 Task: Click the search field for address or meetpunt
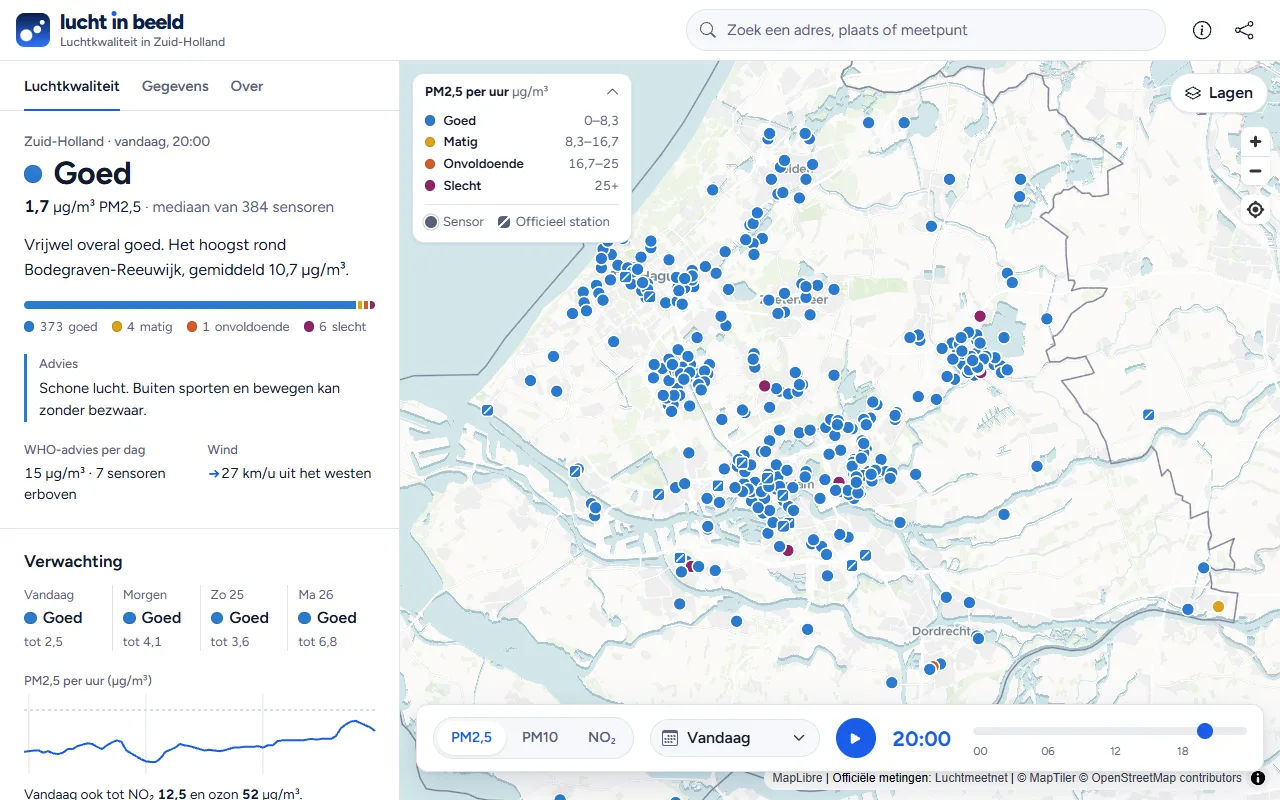click(926, 30)
